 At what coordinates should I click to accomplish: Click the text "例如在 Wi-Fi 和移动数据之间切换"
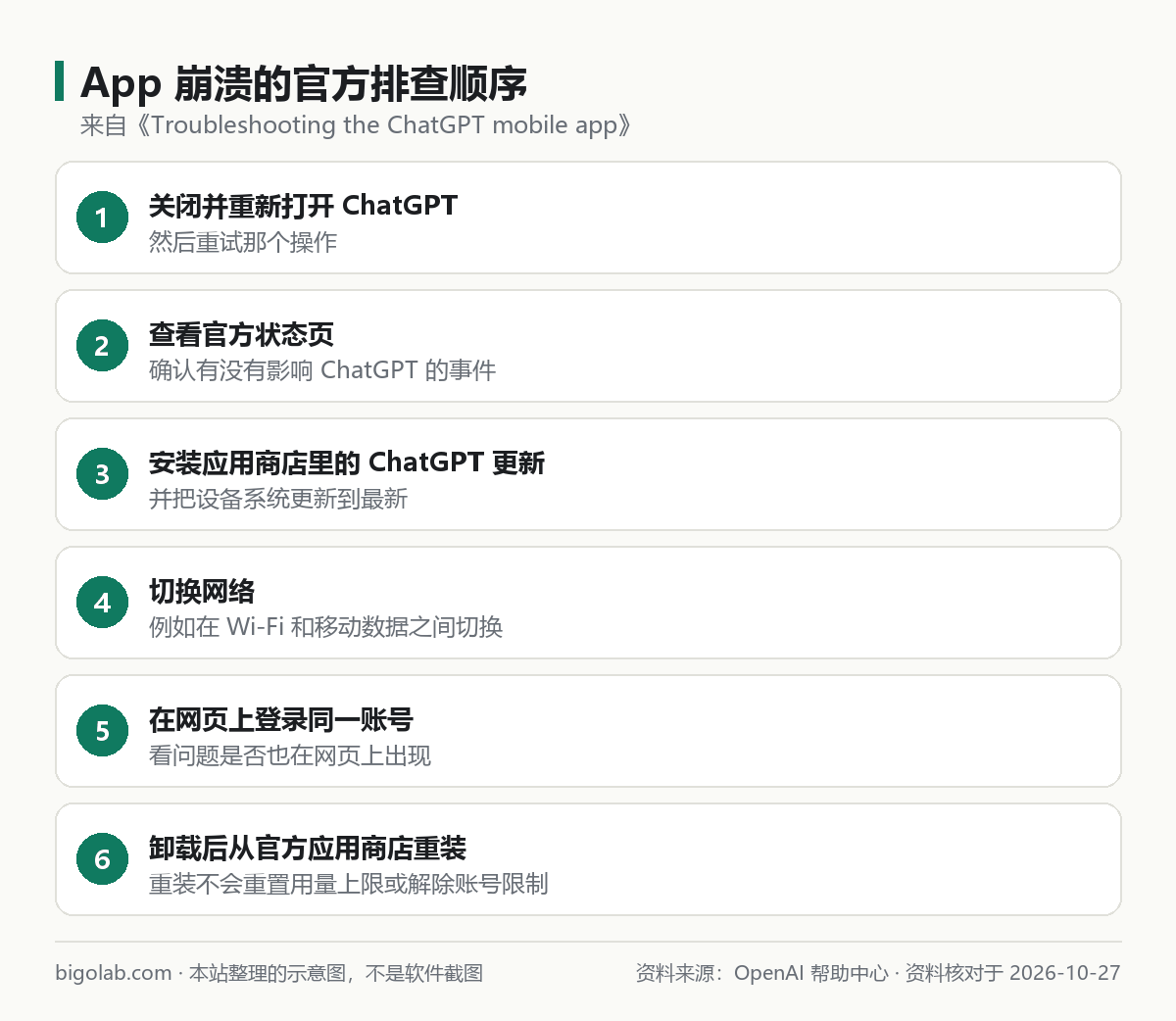pyautogui.click(x=325, y=627)
